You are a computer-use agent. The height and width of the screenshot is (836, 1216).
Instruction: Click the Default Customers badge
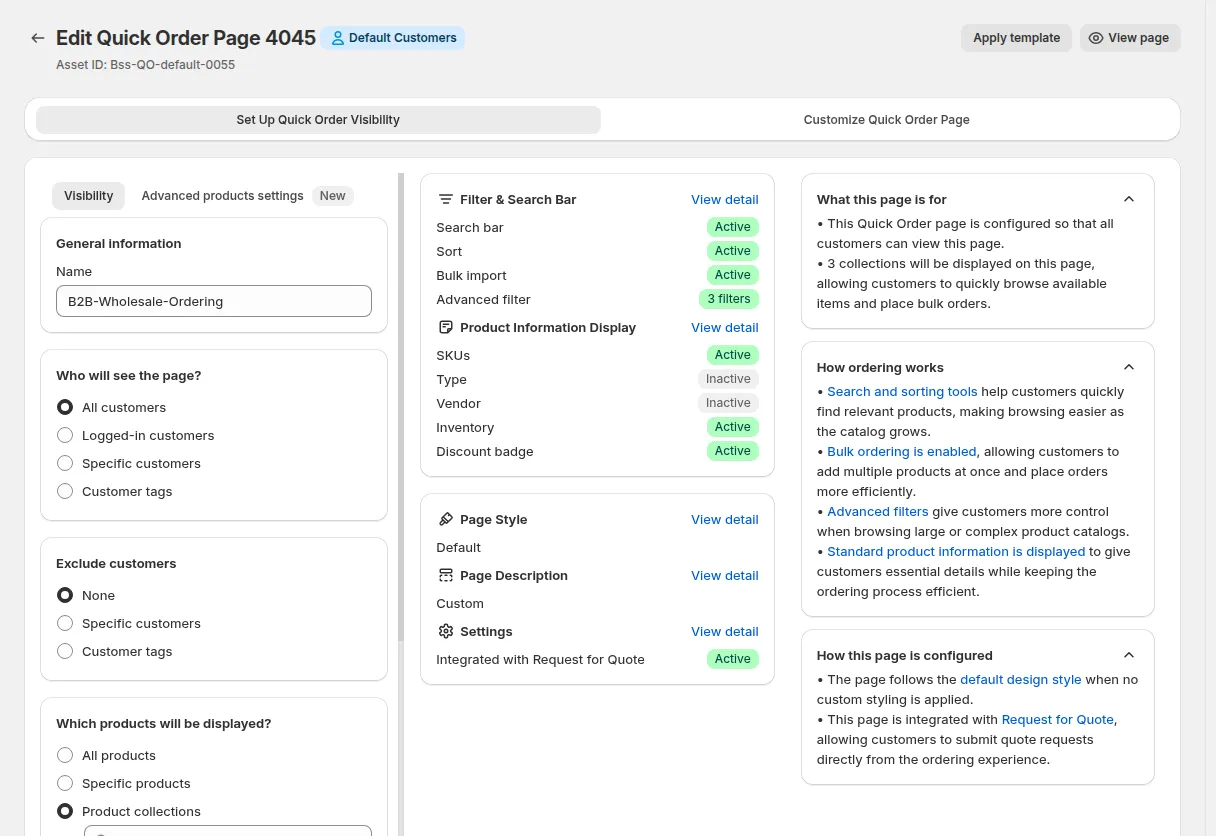[x=393, y=38]
